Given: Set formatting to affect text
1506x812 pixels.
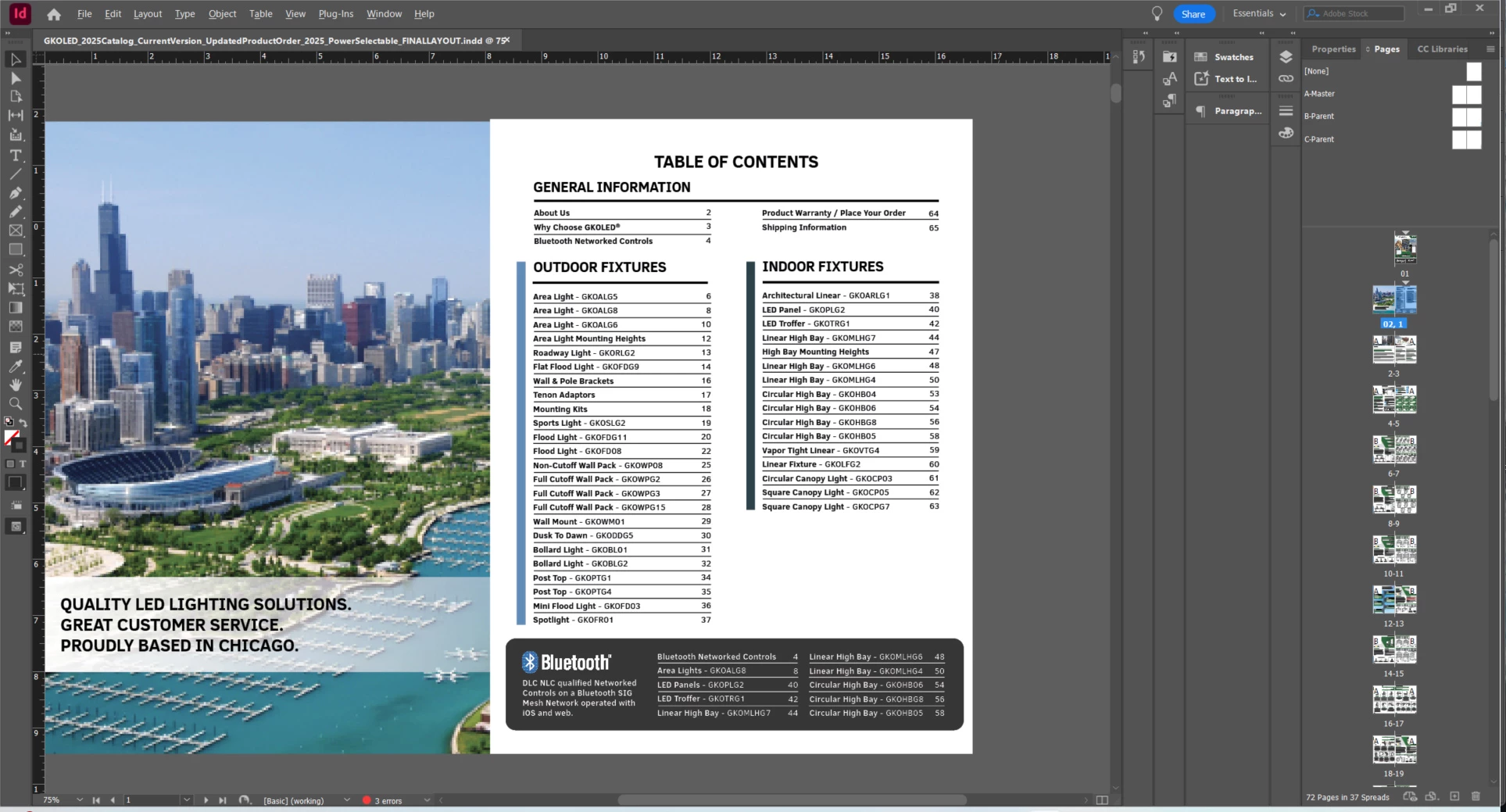Looking at the screenshot, I should click(x=23, y=464).
